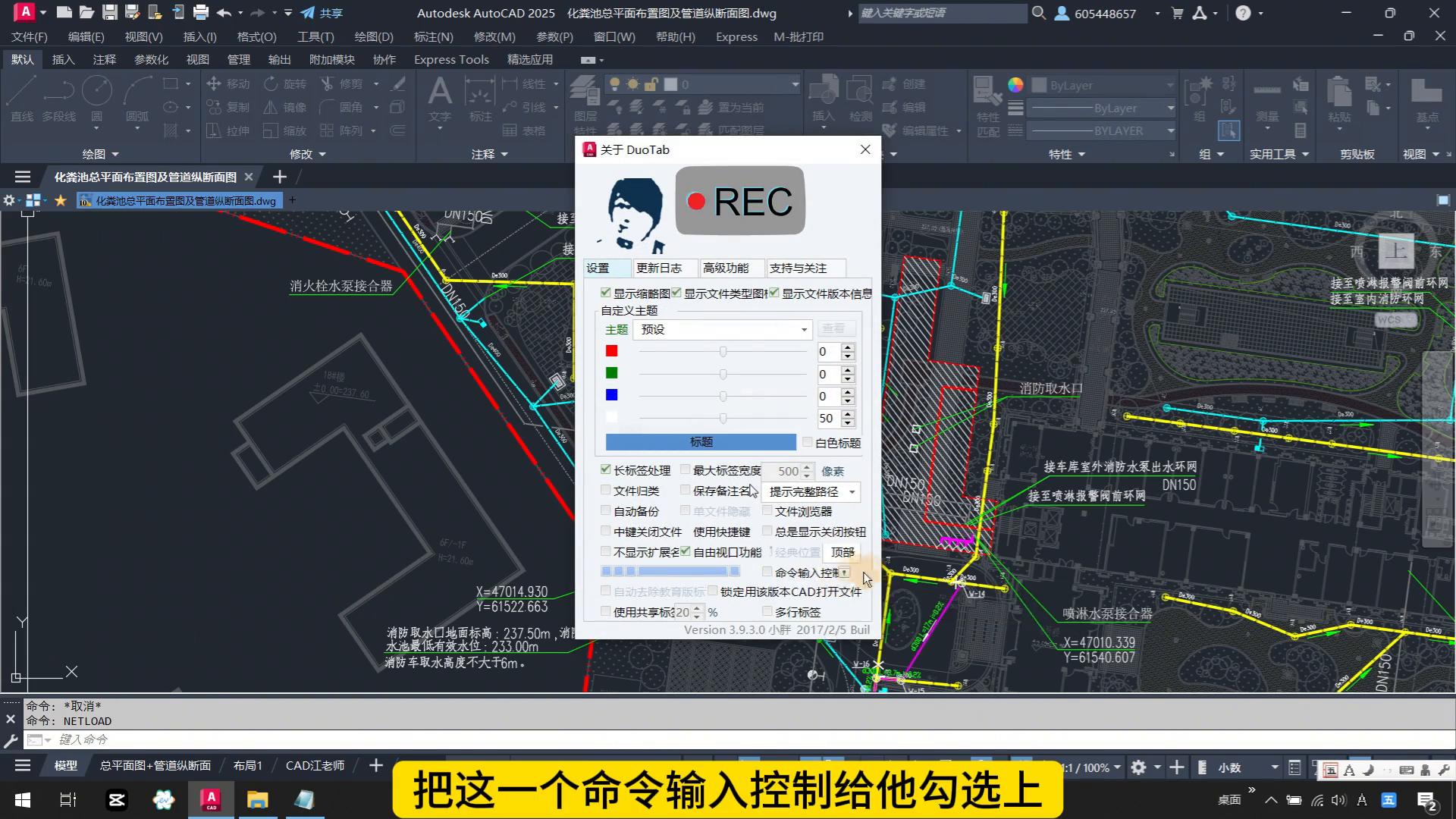Uncheck the 长标签处理 checkbox

606,470
